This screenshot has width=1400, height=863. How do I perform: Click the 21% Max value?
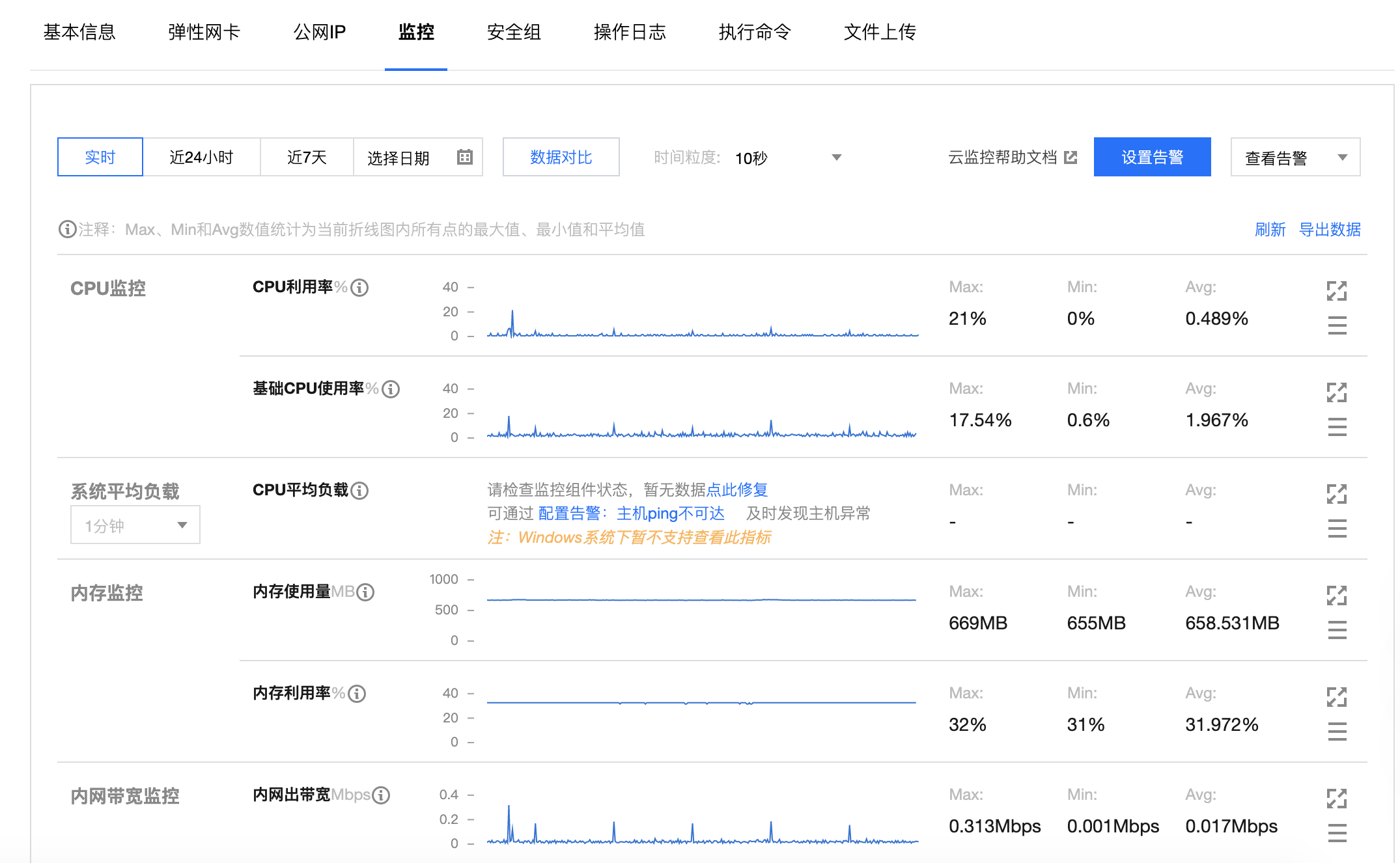tap(968, 318)
